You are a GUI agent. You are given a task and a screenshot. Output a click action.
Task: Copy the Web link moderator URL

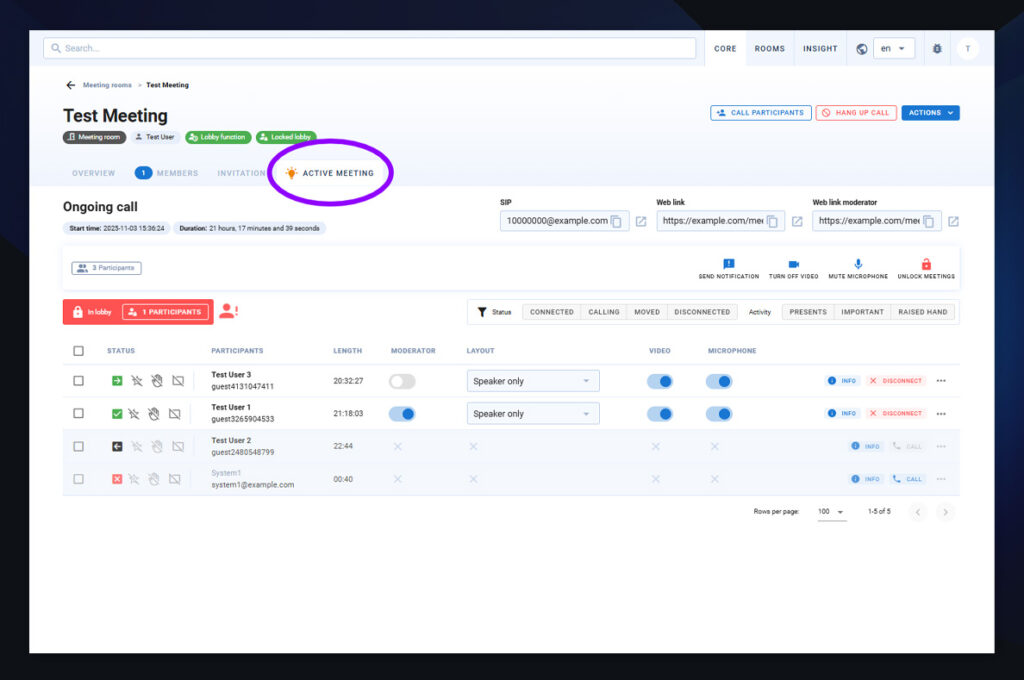[x=929, y=221]
